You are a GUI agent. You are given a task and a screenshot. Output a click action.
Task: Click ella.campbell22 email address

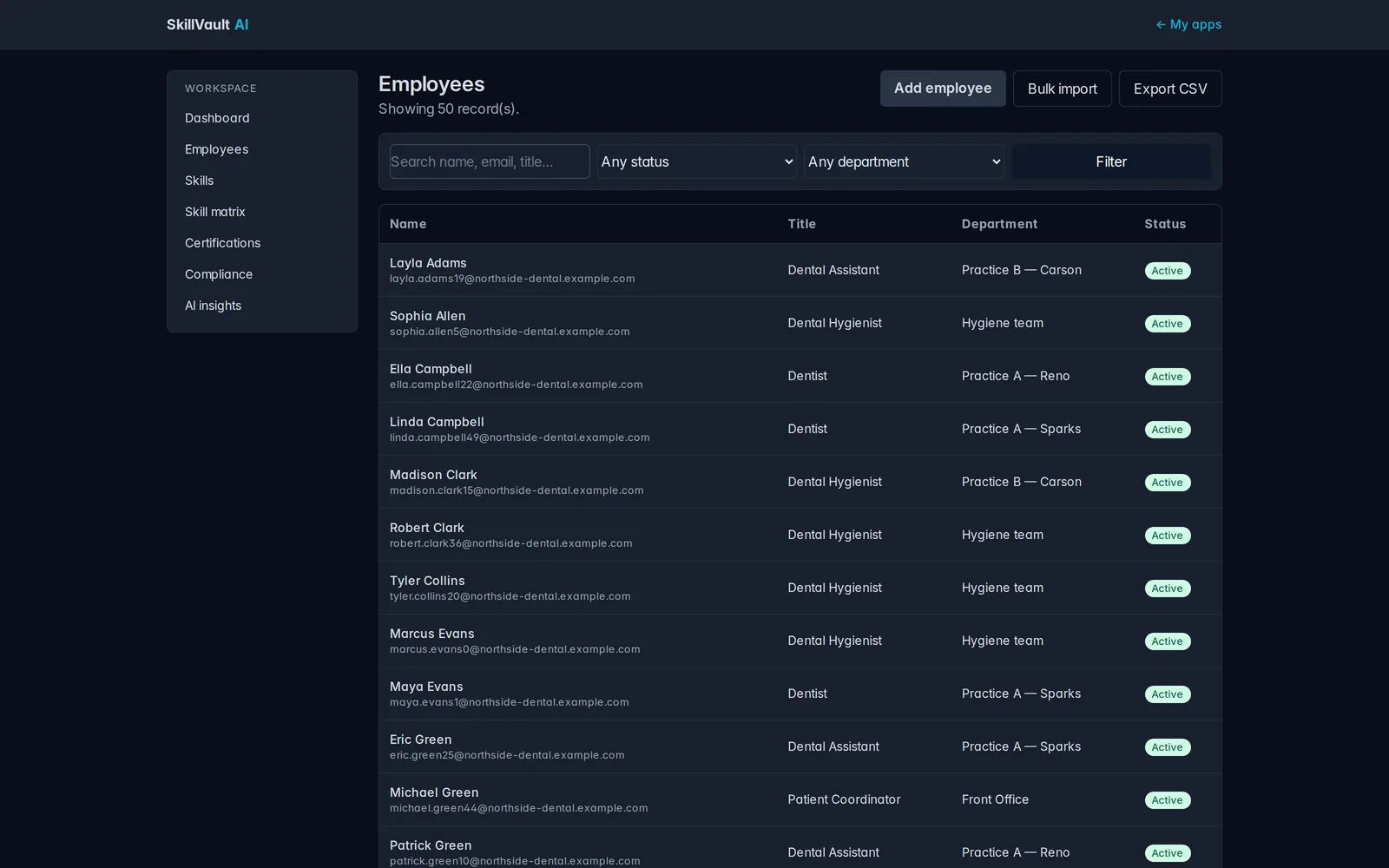(x=517, y=385)
